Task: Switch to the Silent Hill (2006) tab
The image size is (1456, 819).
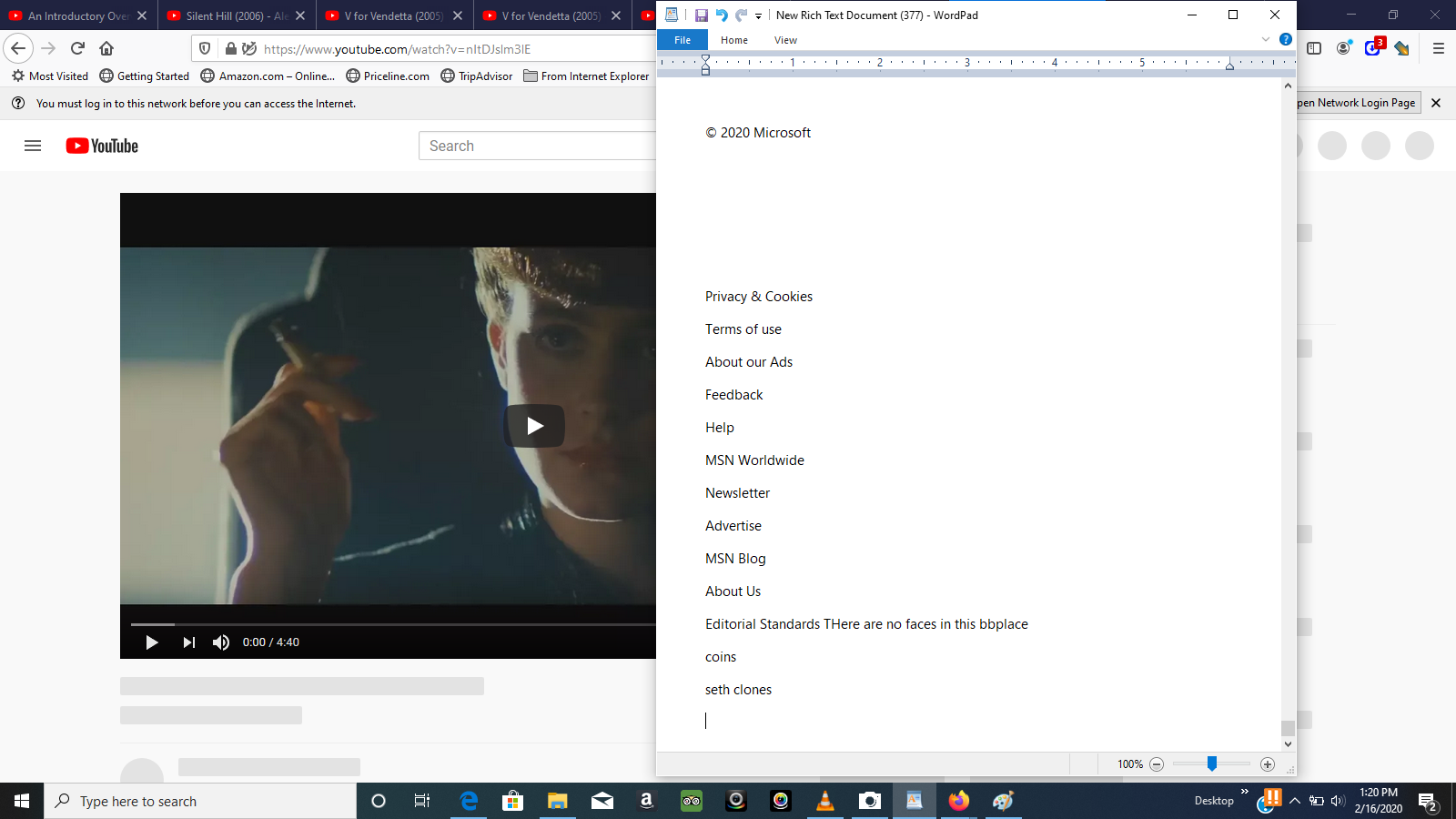Action: pyautogui.click(x=237, y=15)
